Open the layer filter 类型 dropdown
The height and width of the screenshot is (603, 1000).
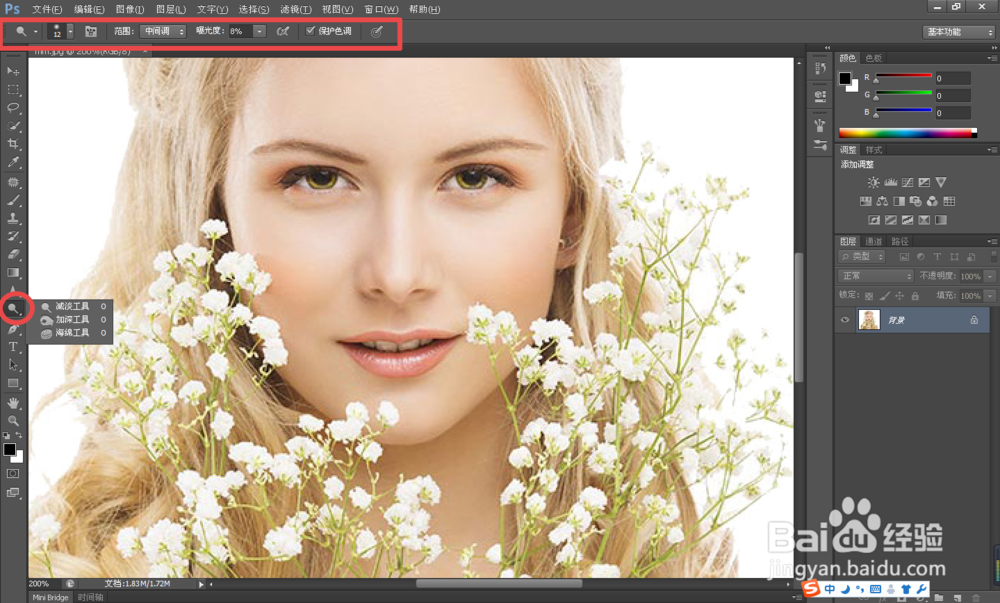click(x=862, y=257)
